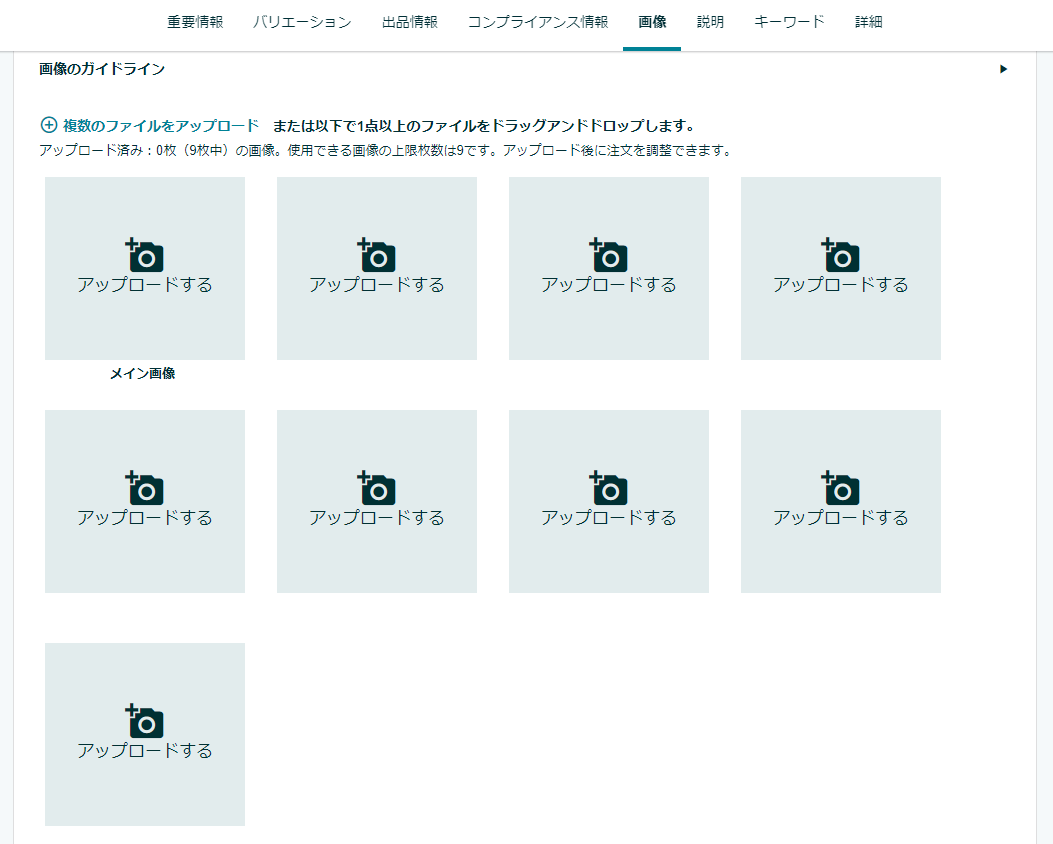Click camera icon in fourth middle-row upload slot
This screenshot has height=844, width=1053.
pos(841,488)
